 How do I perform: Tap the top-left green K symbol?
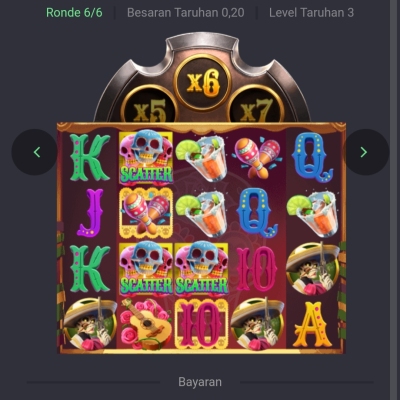(90, 157)
